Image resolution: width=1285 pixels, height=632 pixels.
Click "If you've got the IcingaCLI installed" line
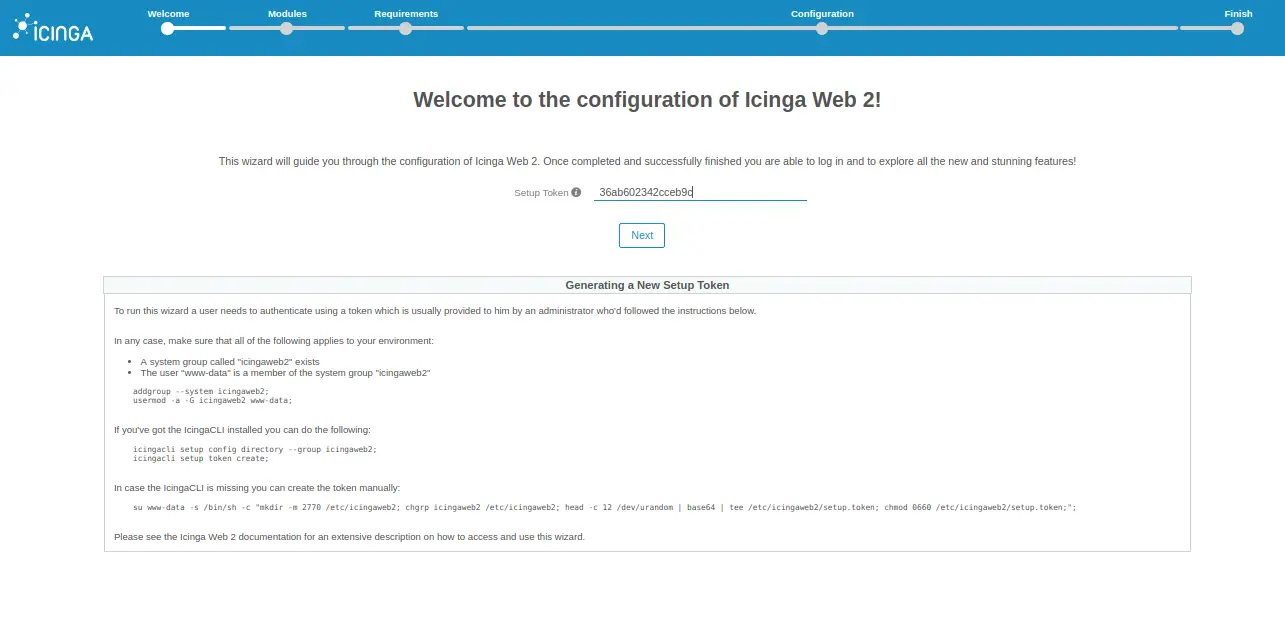click(x=242, y=430)
